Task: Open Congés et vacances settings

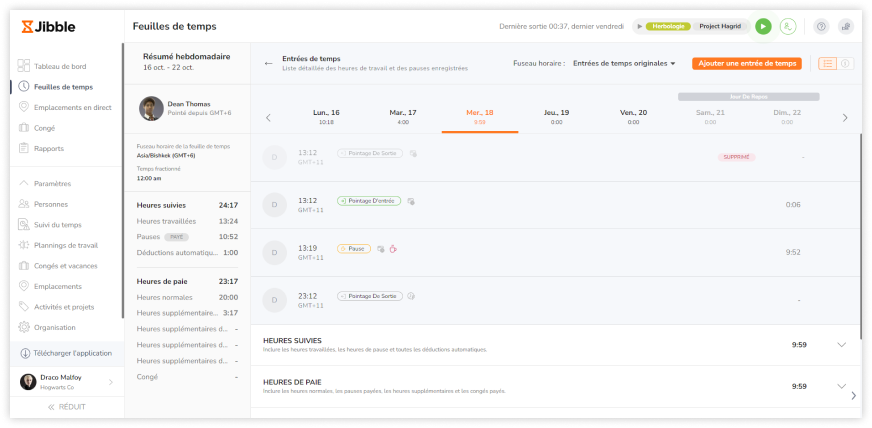Action: 65,266
